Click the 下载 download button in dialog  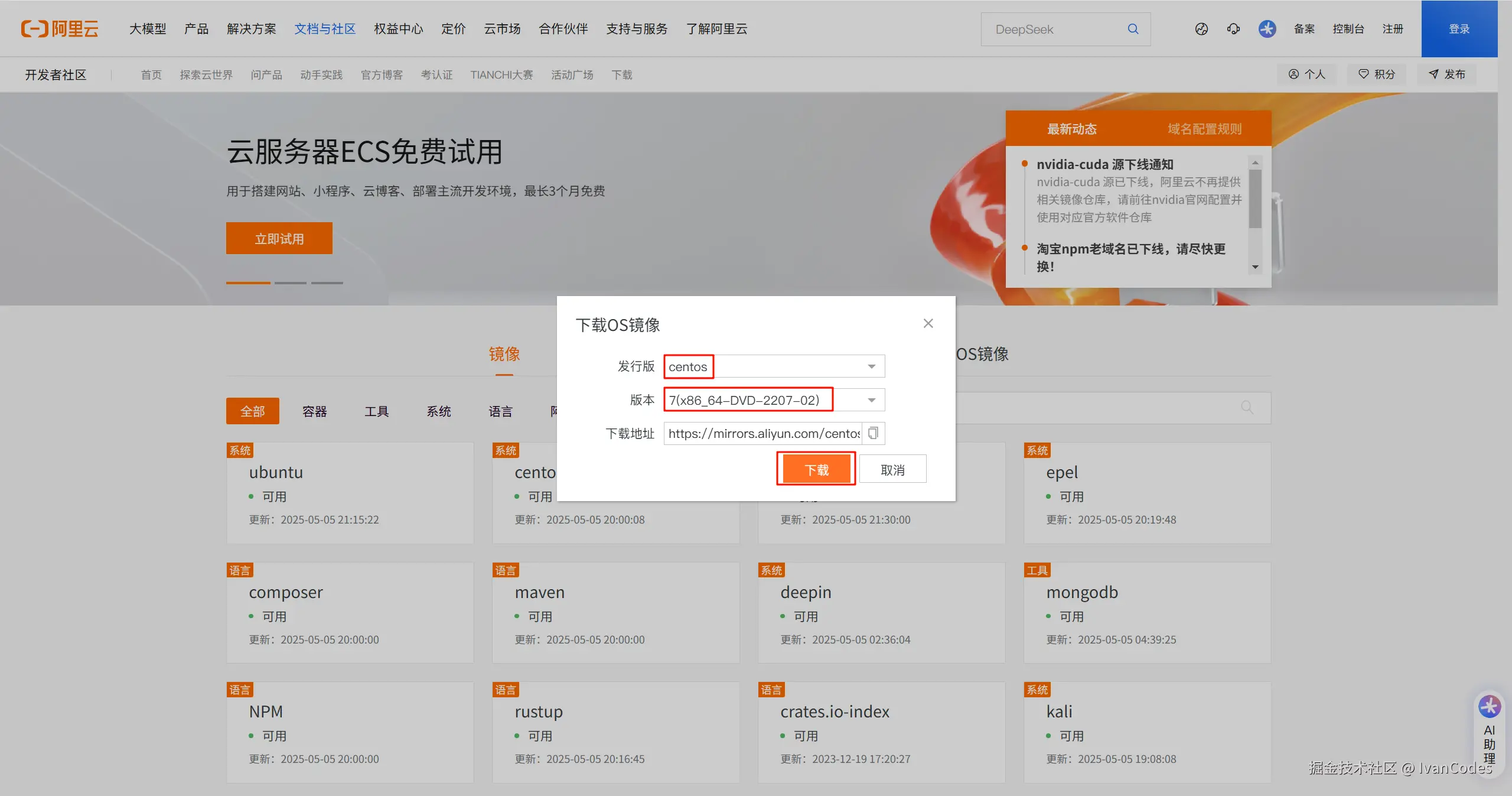click(x=816, y=469)
